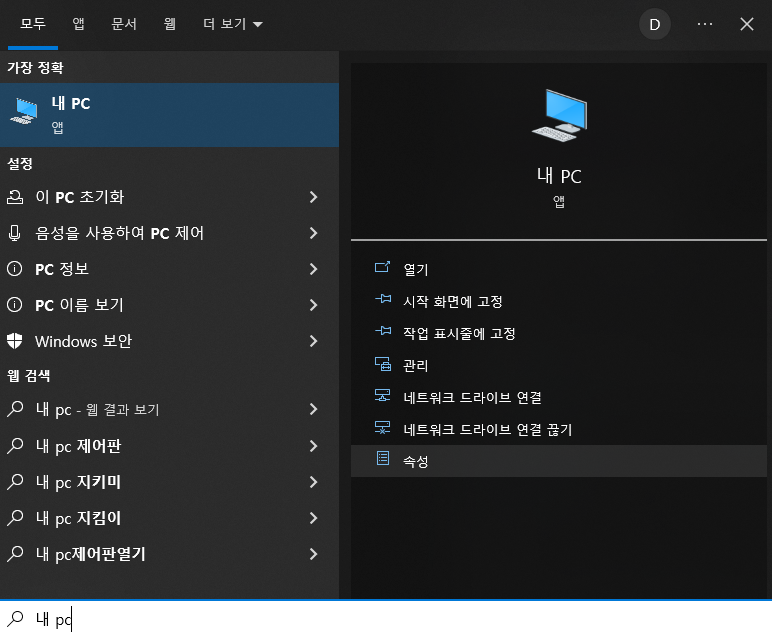Choose 네트워크 드라이브 연결 끊기
The image size is (772, 632).
[559, 429]
